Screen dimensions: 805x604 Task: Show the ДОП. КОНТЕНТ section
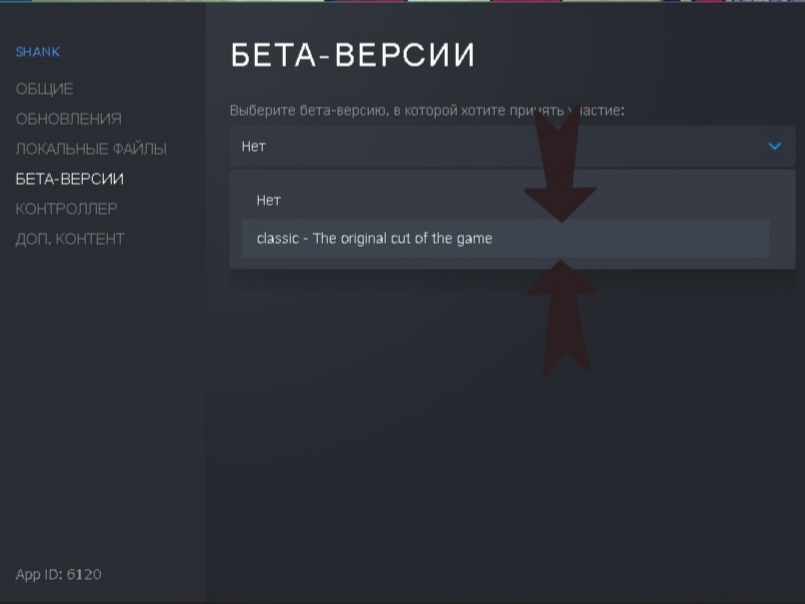click(x=69, y=239)
